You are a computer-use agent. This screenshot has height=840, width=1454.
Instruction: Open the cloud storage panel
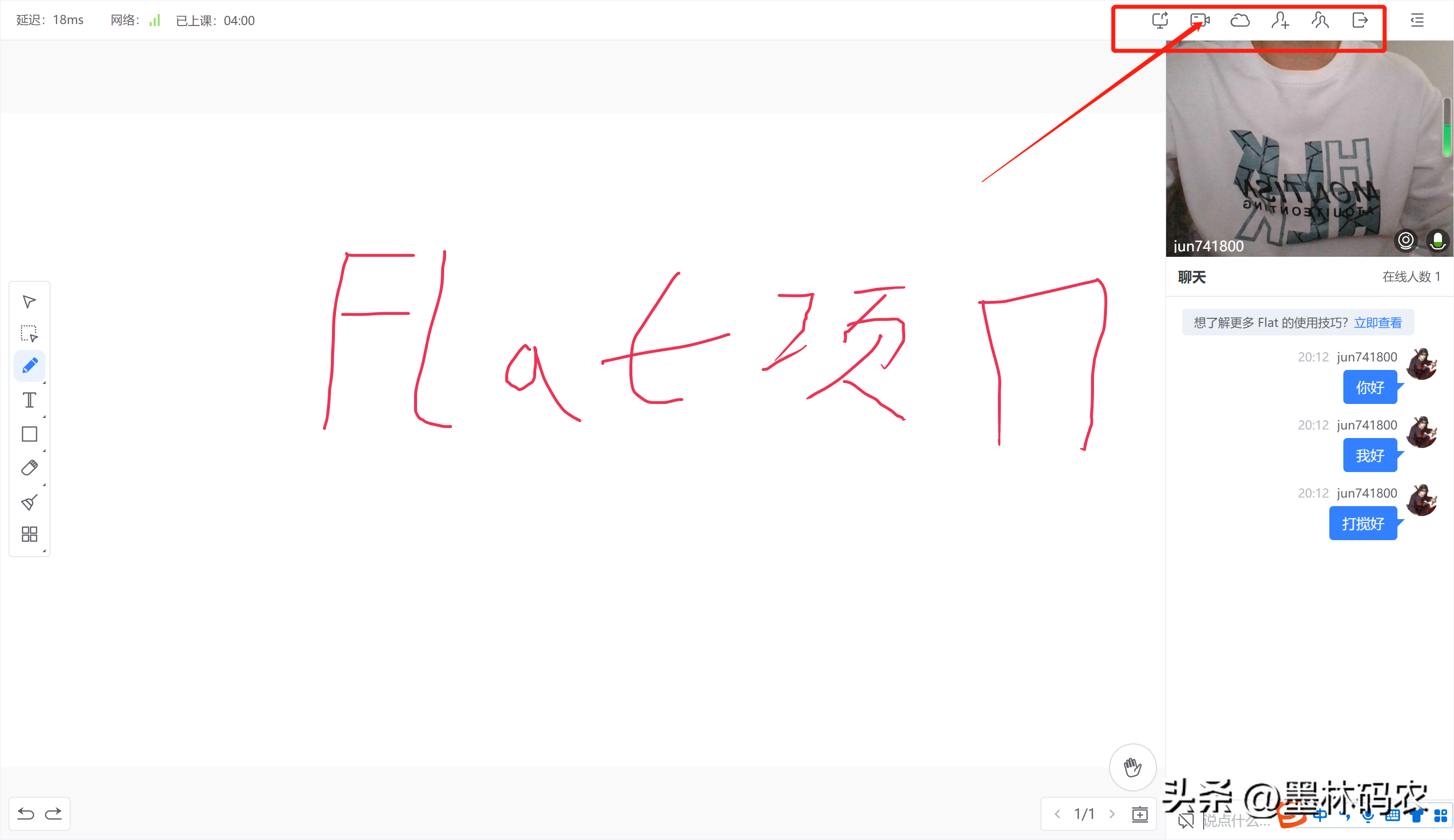point(1240,21)
